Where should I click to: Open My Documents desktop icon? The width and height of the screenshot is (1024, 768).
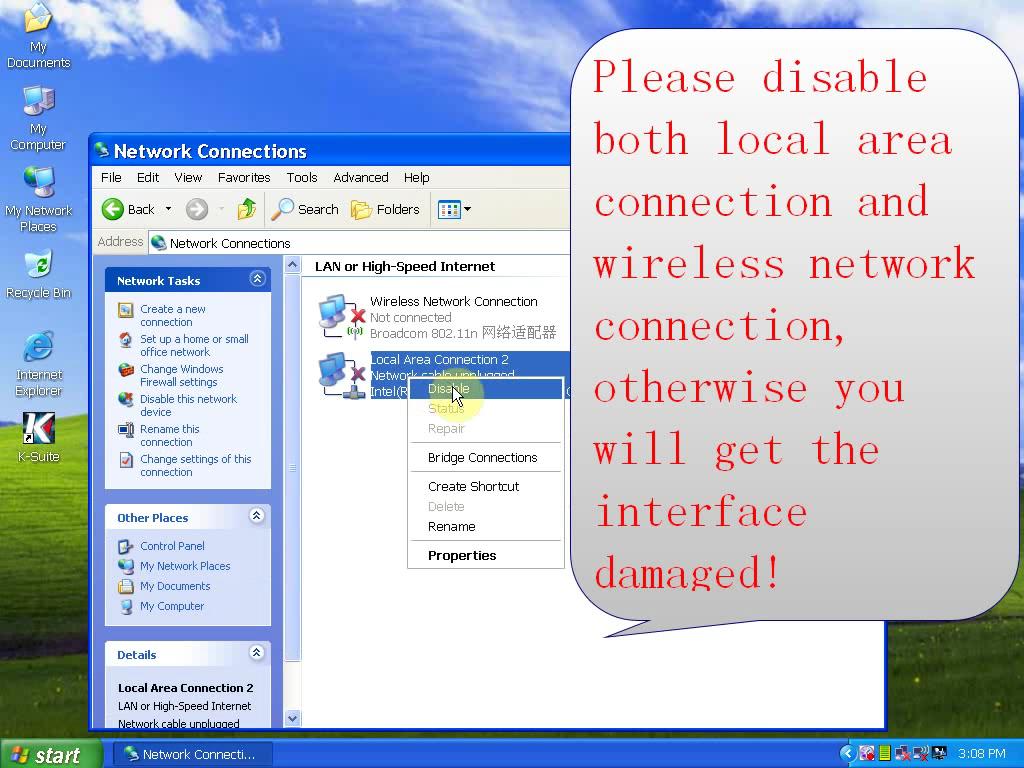[x=38, y=36]
